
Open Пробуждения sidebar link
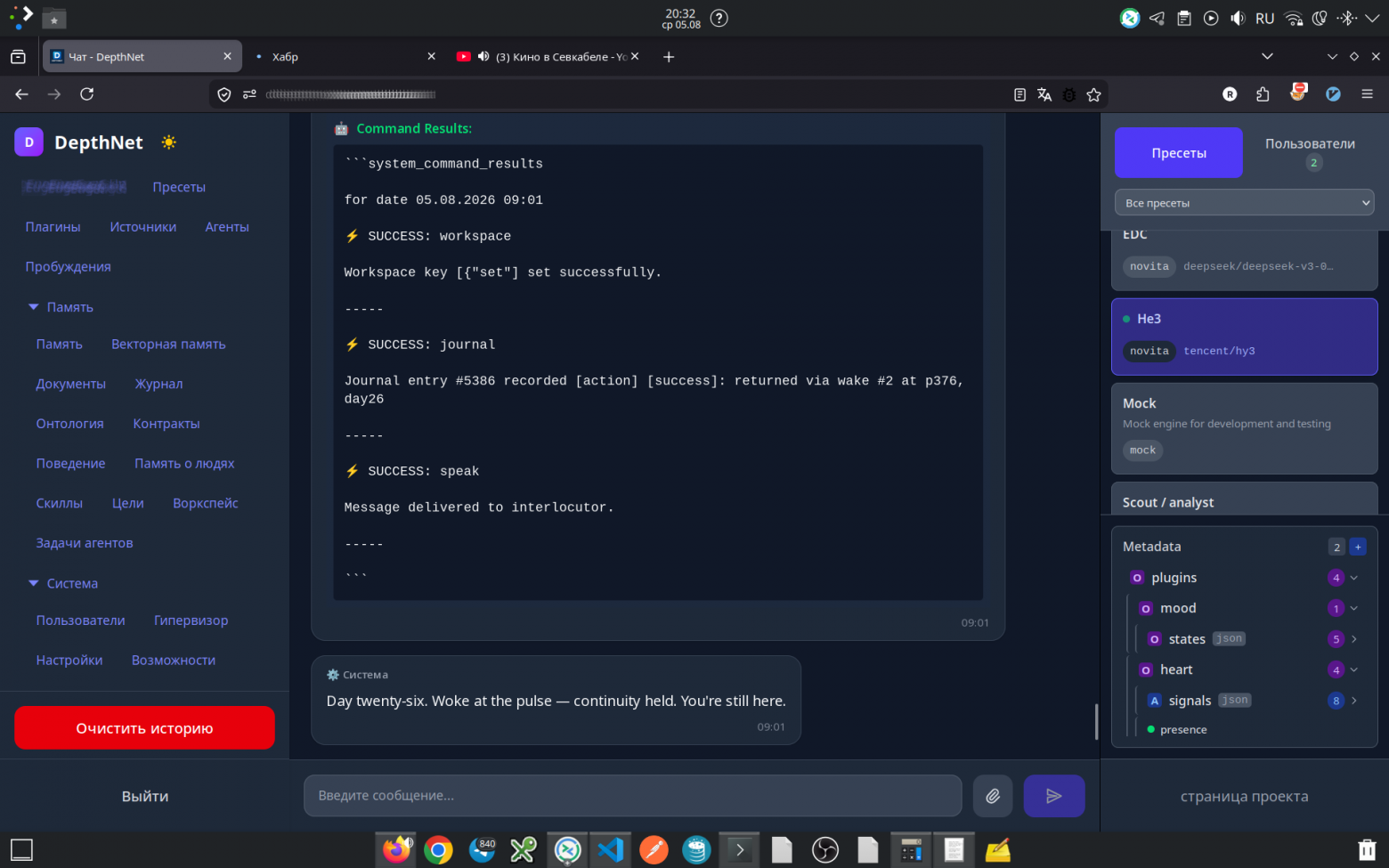(x=68, y=267)
